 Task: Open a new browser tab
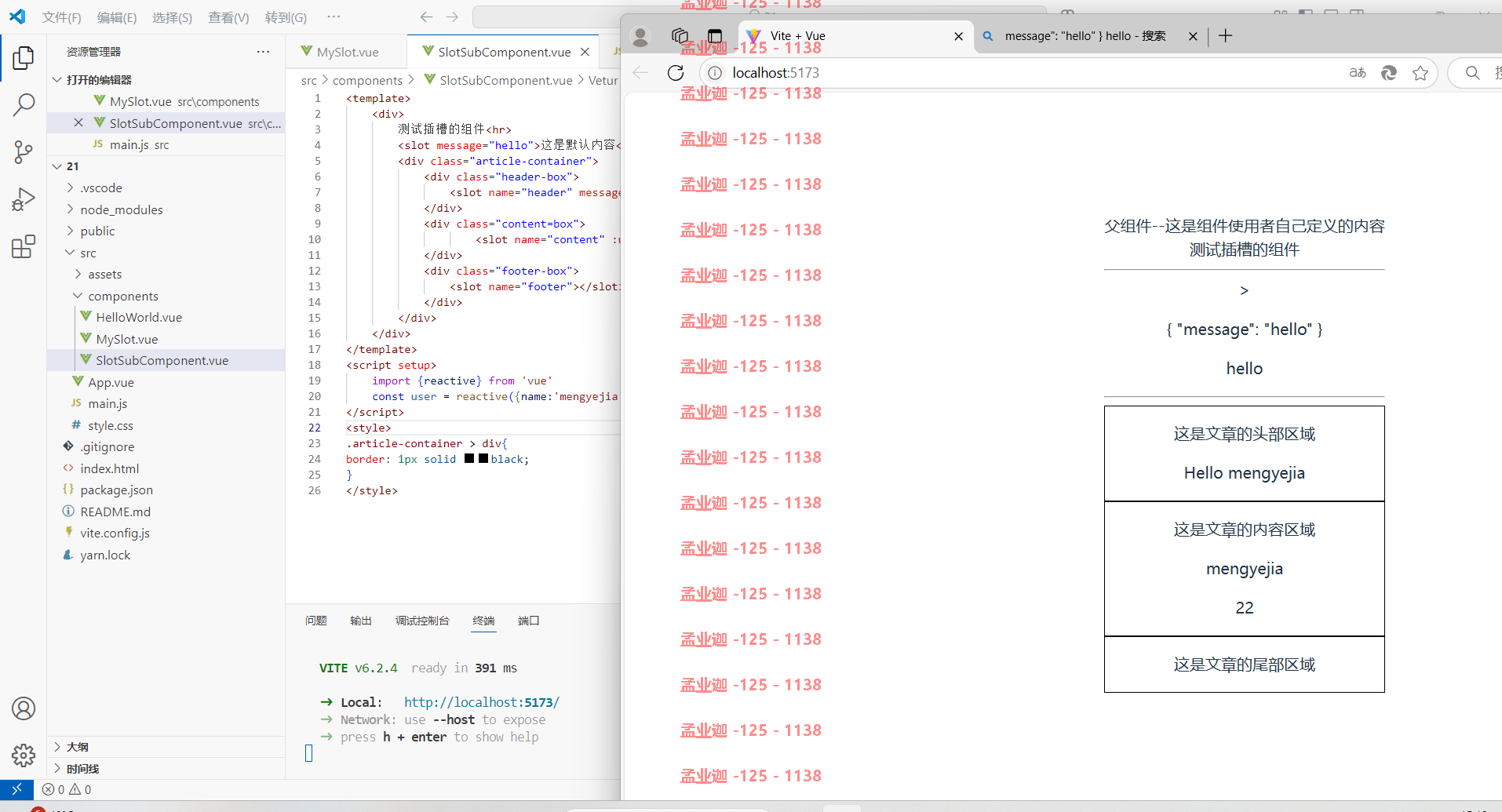click(1226, 35)
